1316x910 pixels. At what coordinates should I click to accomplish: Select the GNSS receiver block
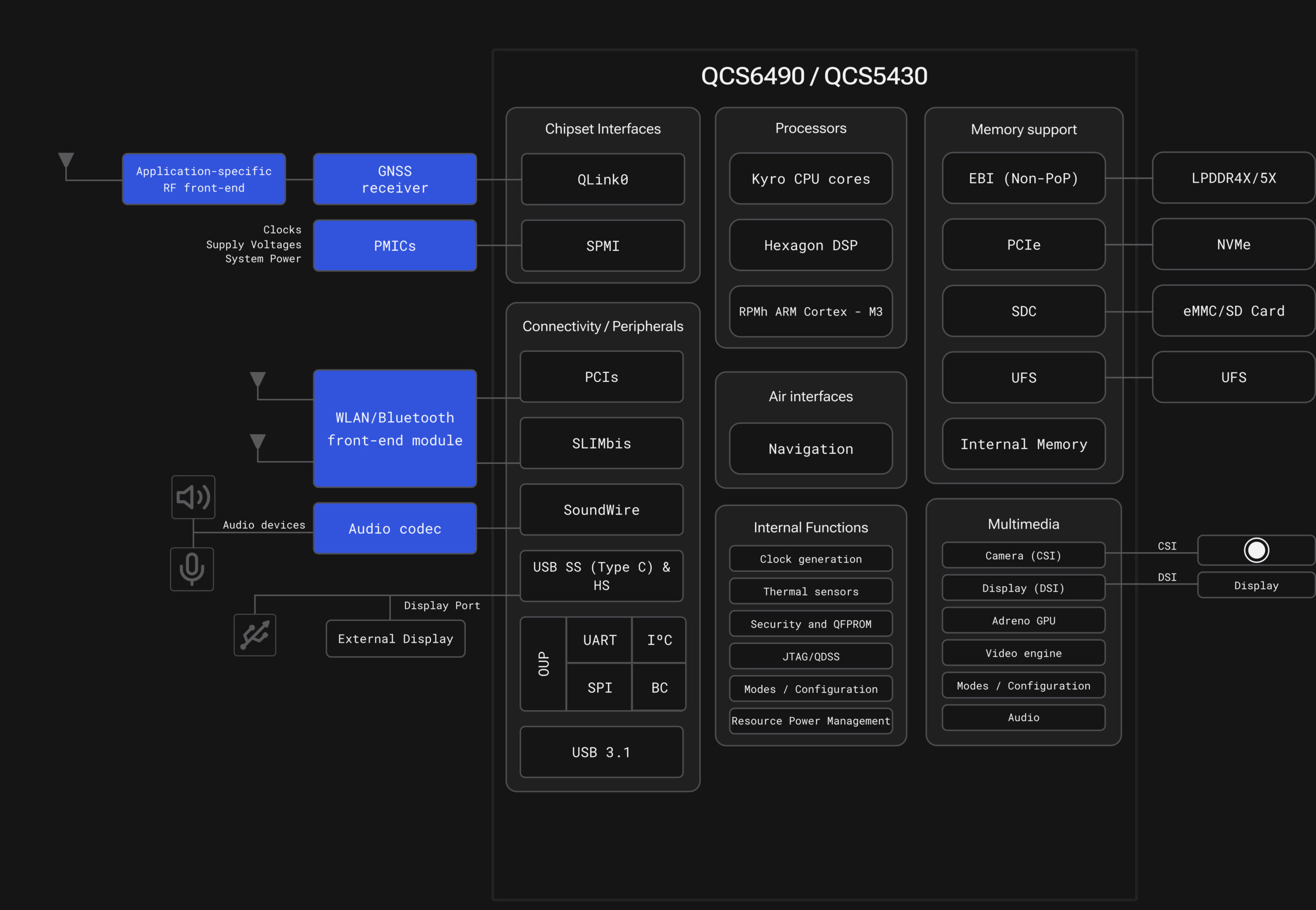coord(395,179)
